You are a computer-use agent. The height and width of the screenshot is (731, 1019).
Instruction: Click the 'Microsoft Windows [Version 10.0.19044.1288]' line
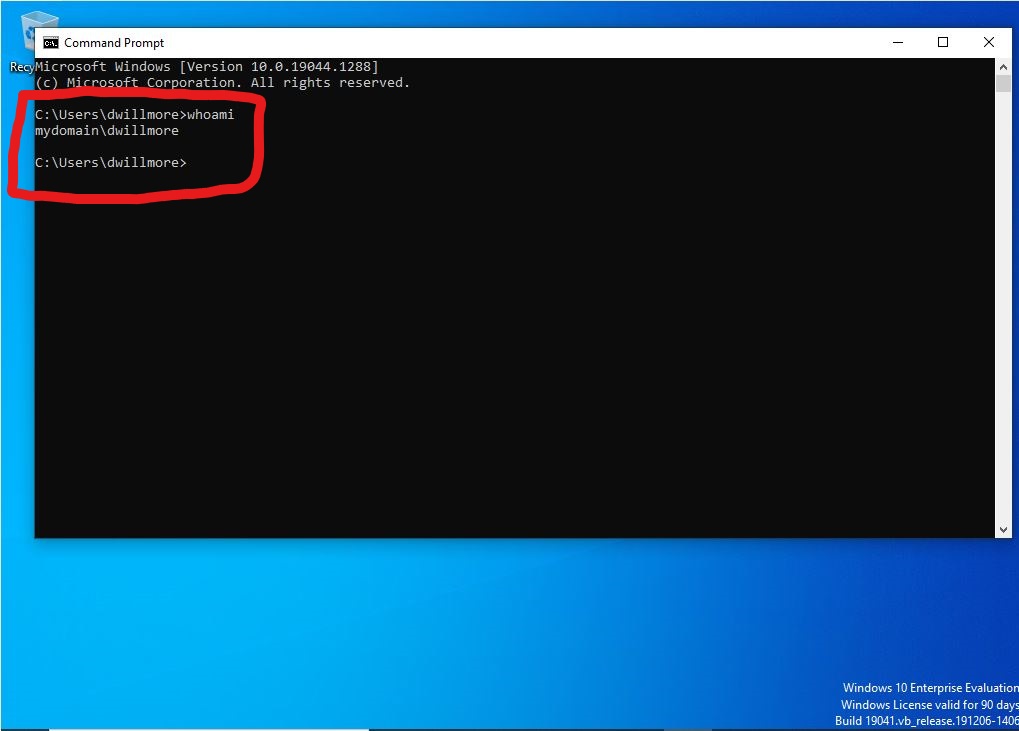pyautogui.click(x=207, y=66)
